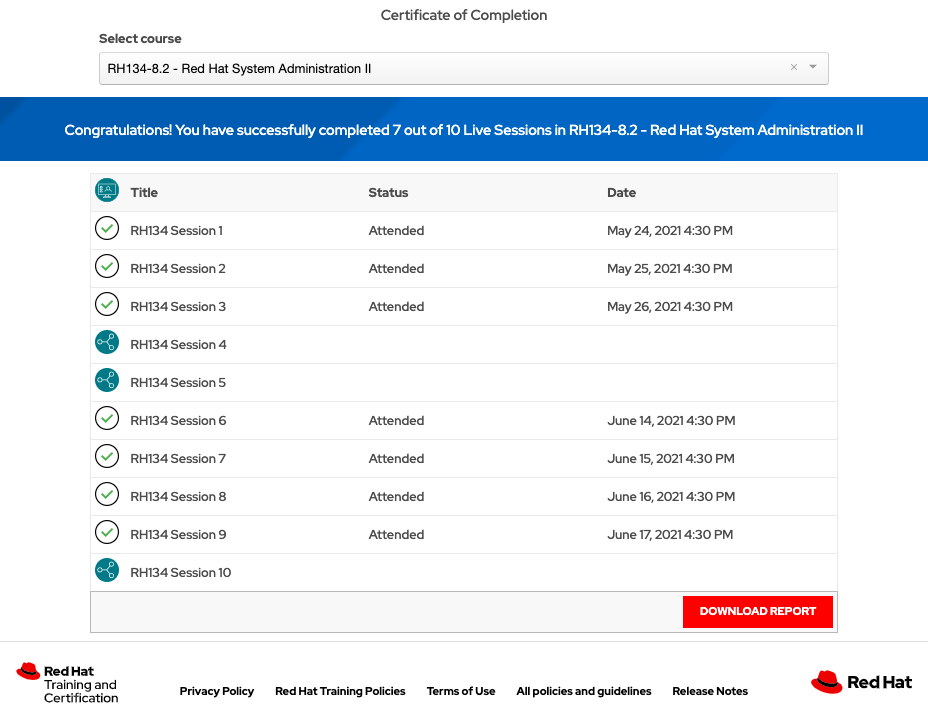Screen dimensions: 928x717
Task: Open the Select course dropdown arrow
Action: click(813, 68)
